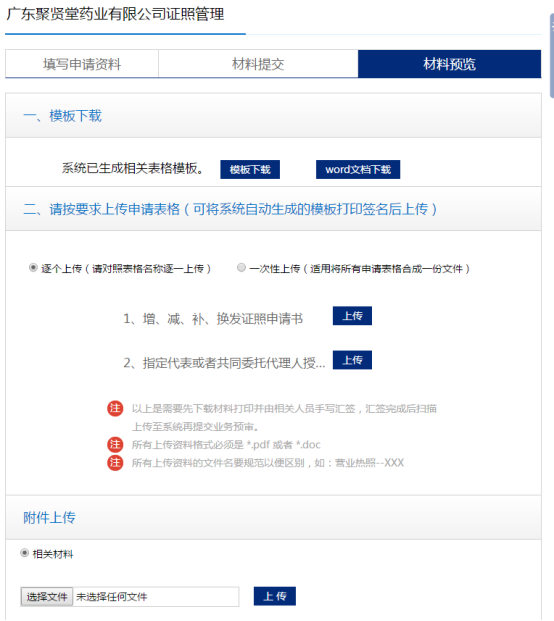Image resolution: width=554 pixels, height=621 pixels.
Task: Click the 二、请按要求上传申请表格 section header
Action: 230,209
